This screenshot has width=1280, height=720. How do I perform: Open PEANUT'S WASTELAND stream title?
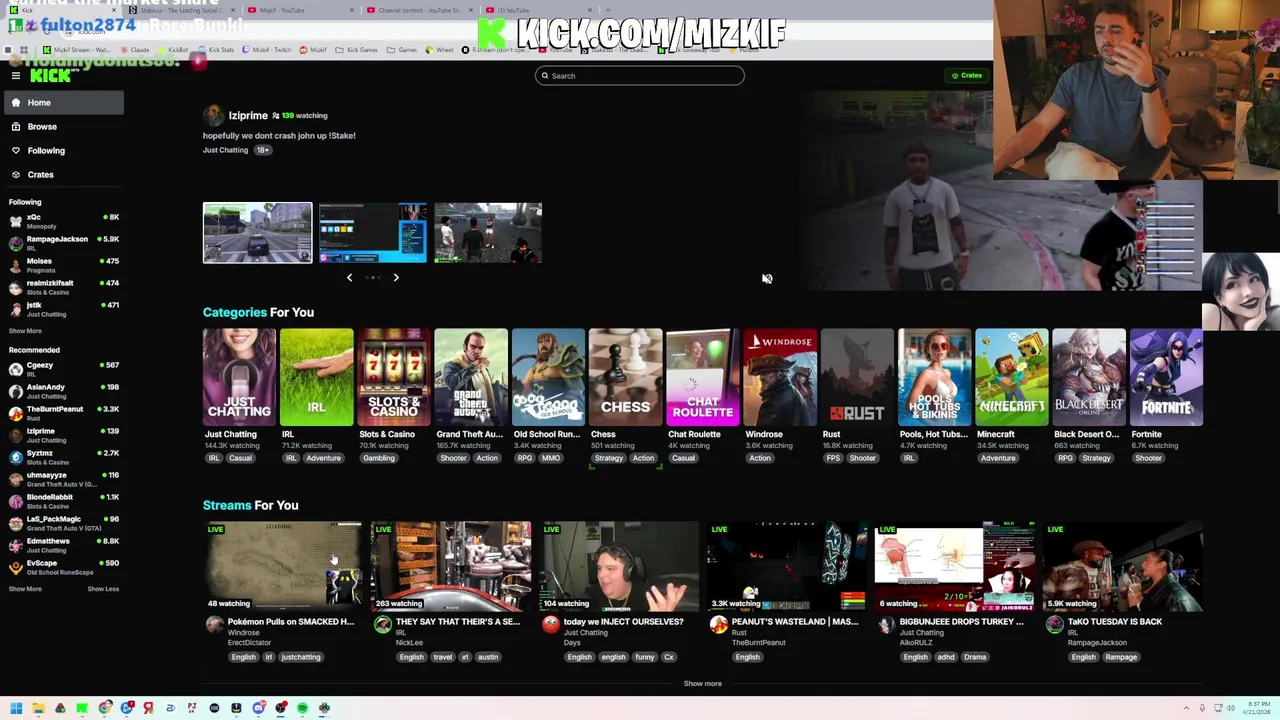click(x=795, y=622)
